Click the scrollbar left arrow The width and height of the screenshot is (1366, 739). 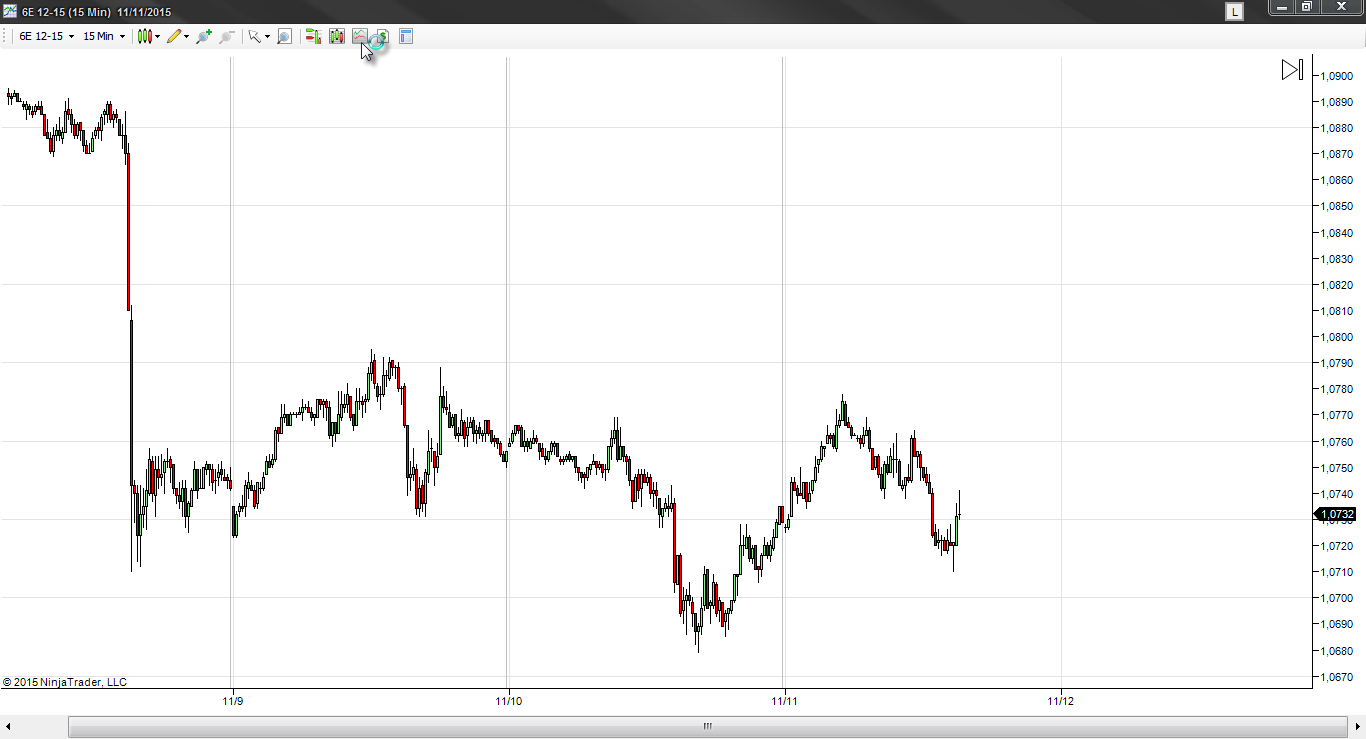point(10,726)
